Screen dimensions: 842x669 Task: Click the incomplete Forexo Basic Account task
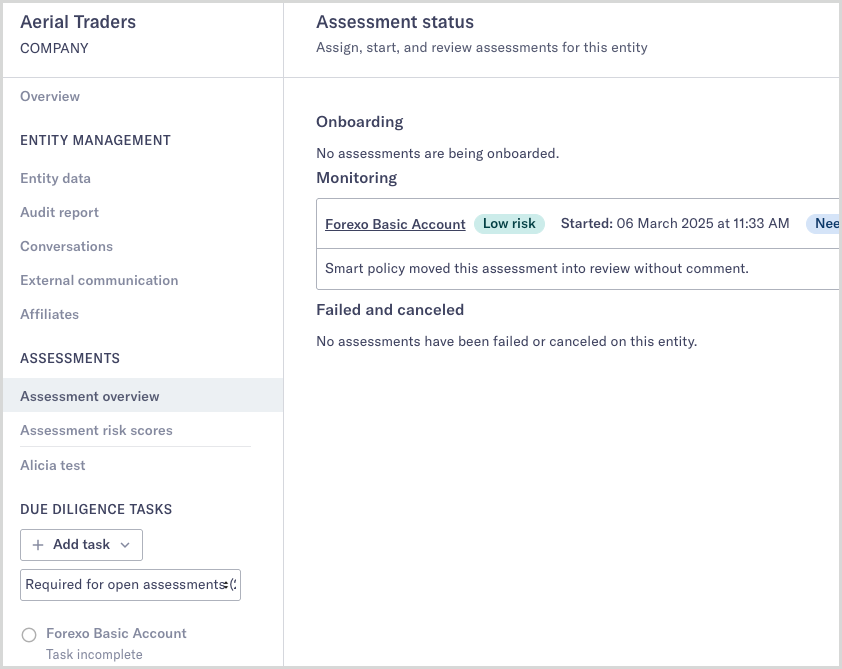116,634
